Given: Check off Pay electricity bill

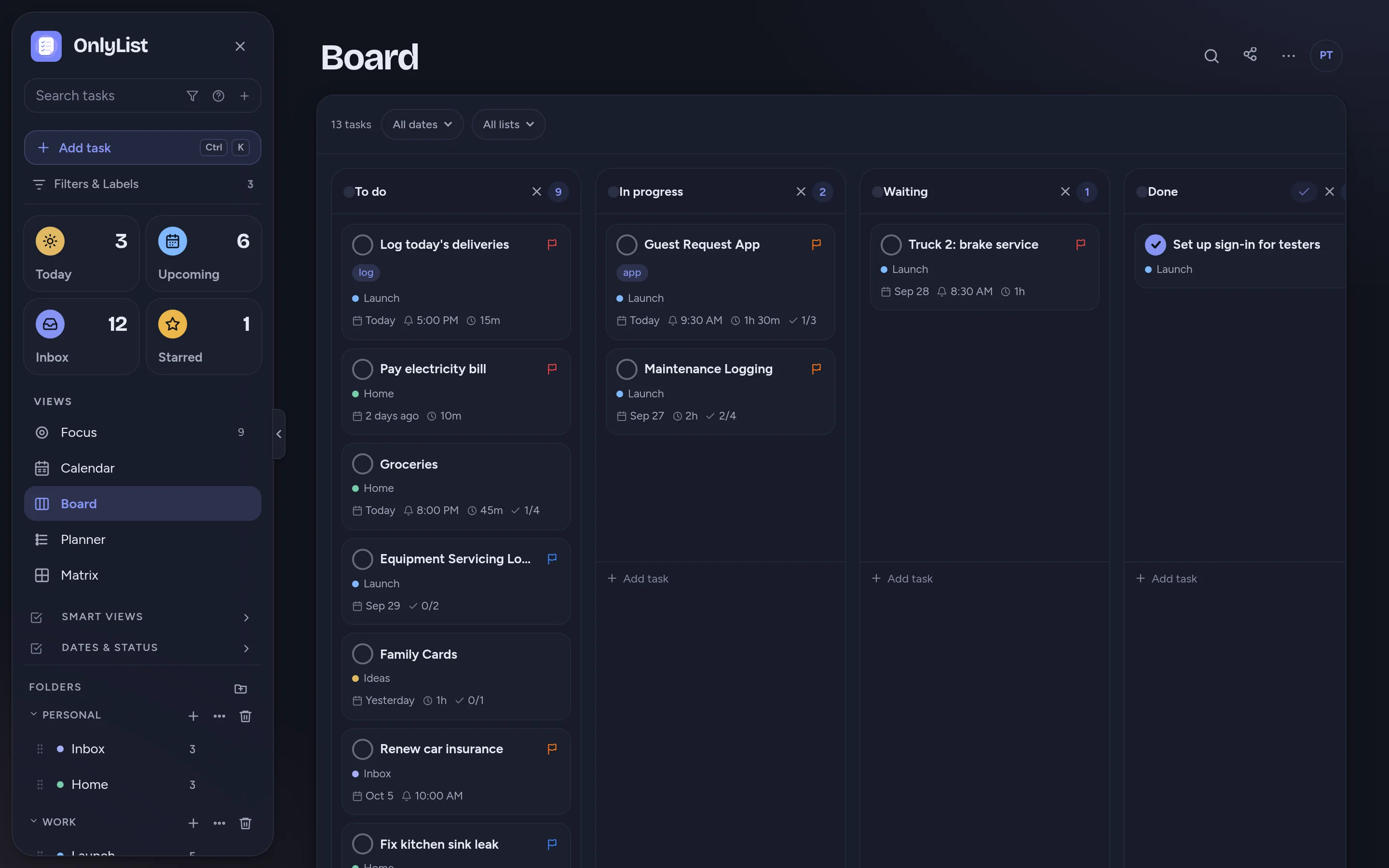Looking at the screenshot, I should (x=363, y=369).
